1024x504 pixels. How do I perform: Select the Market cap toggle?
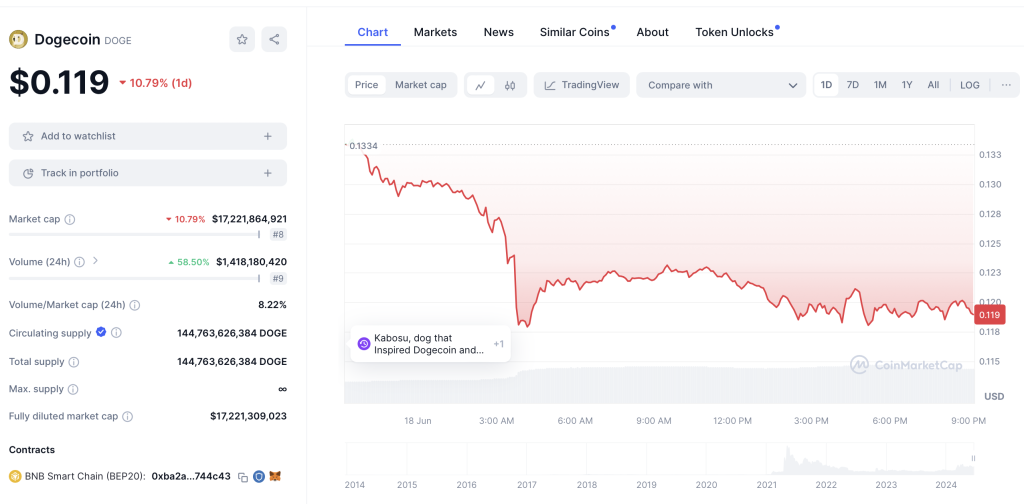coord(421,85)
